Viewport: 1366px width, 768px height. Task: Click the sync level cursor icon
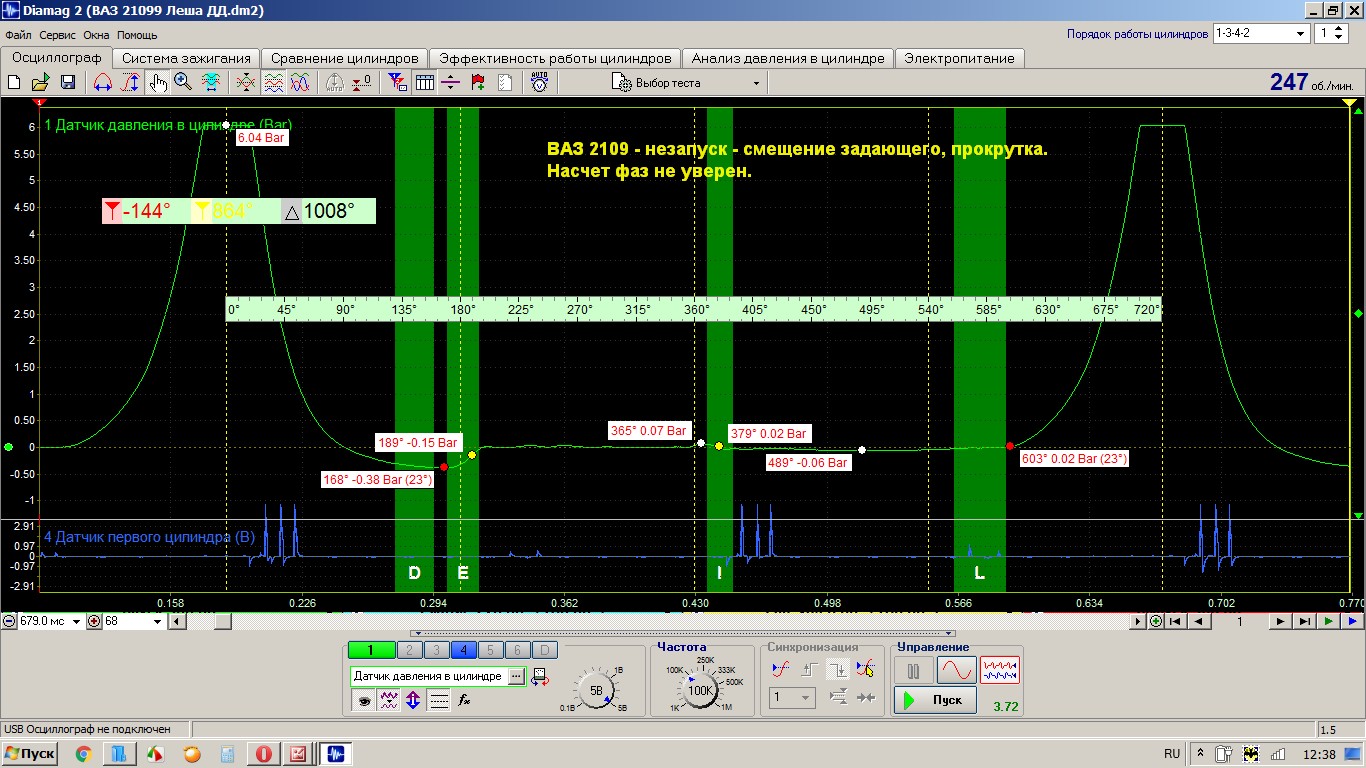(864, 669)
